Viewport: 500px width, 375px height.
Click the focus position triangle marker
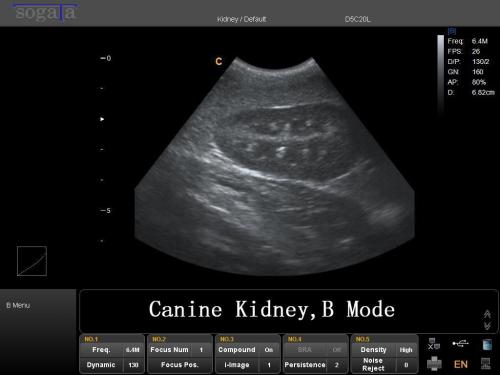pos(102,119)
